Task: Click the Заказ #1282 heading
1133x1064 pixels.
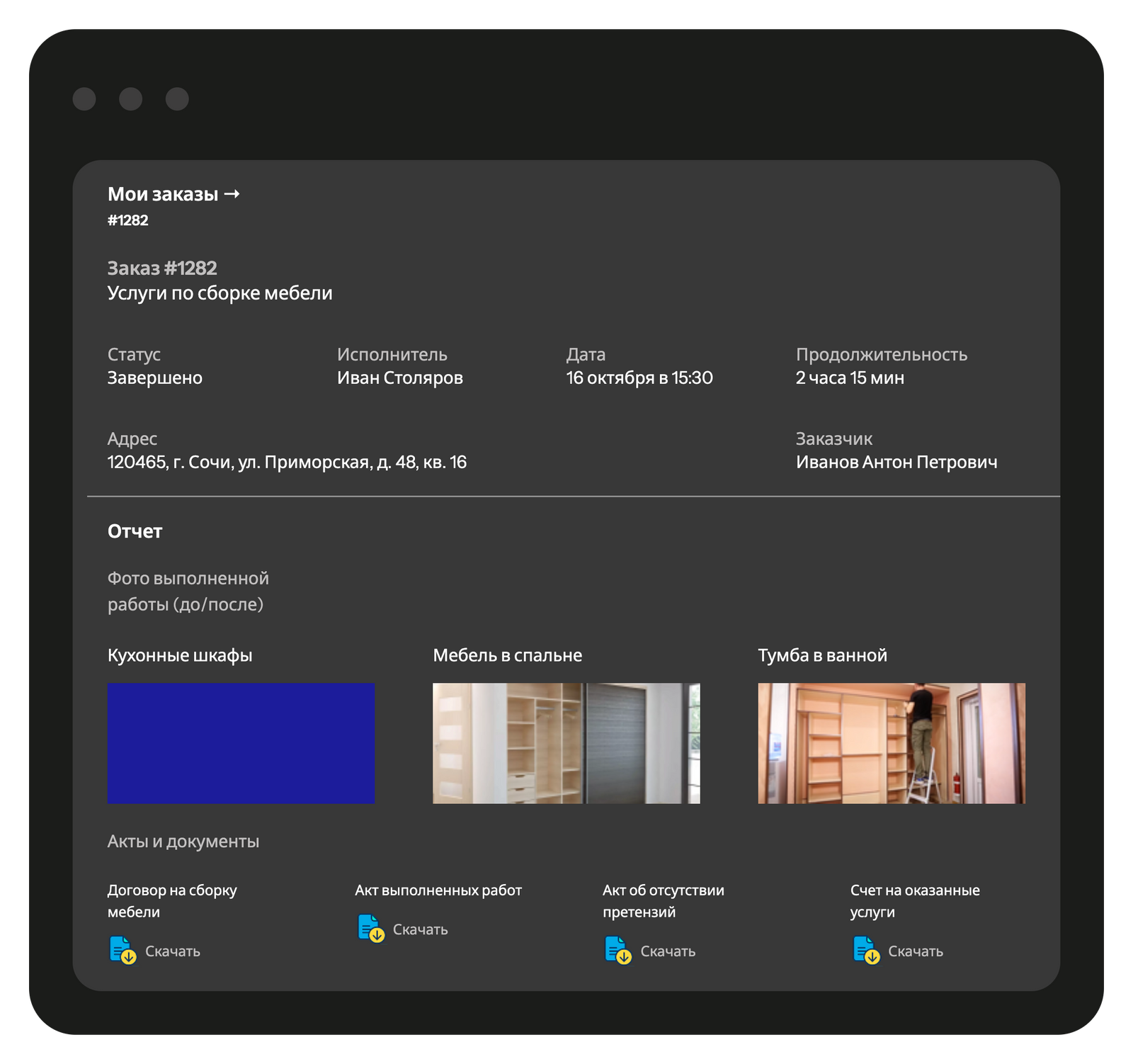Action: click(162, 268)
